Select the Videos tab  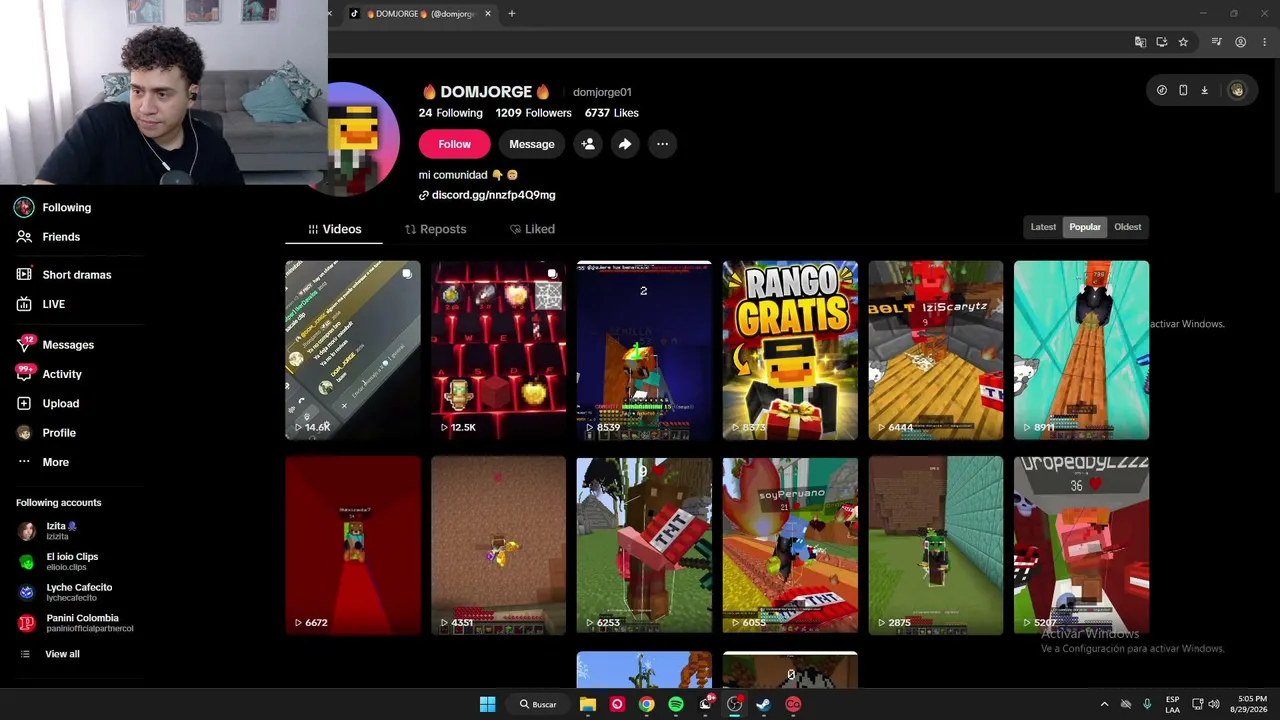click(x=334, y=229)
